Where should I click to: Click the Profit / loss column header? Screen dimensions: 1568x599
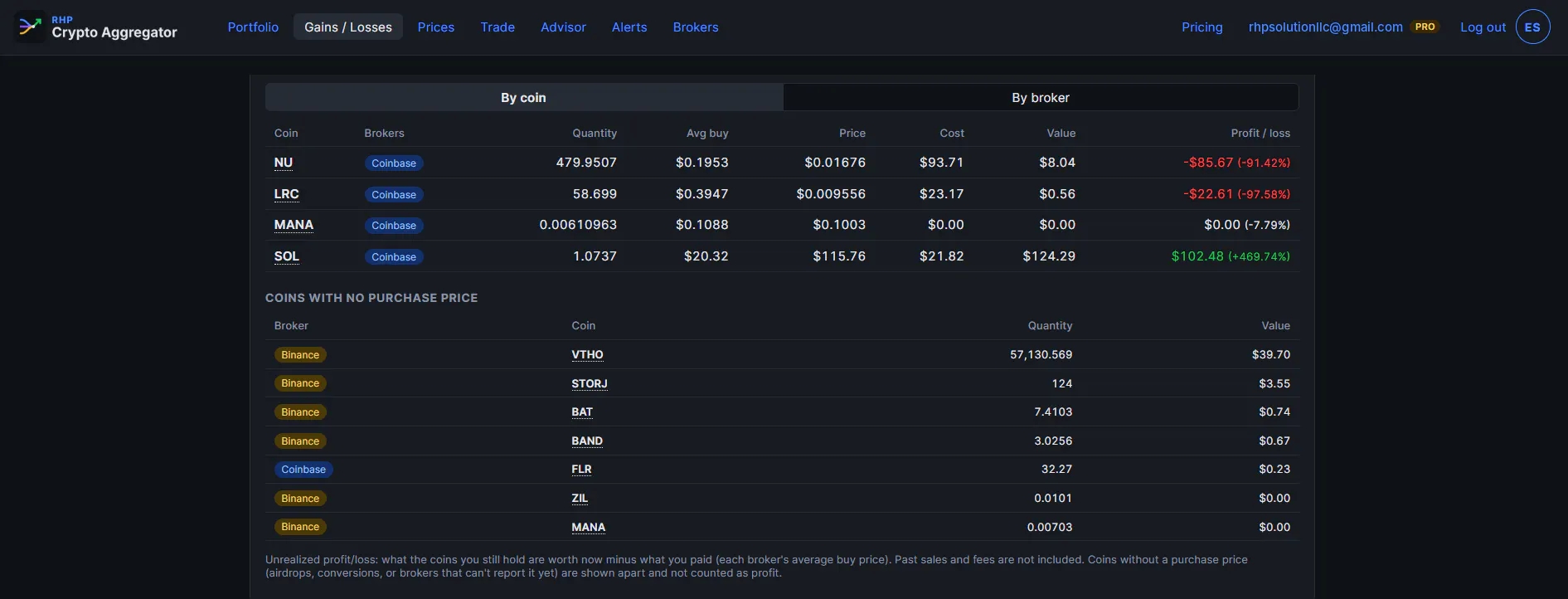[x=1260, y=133]
